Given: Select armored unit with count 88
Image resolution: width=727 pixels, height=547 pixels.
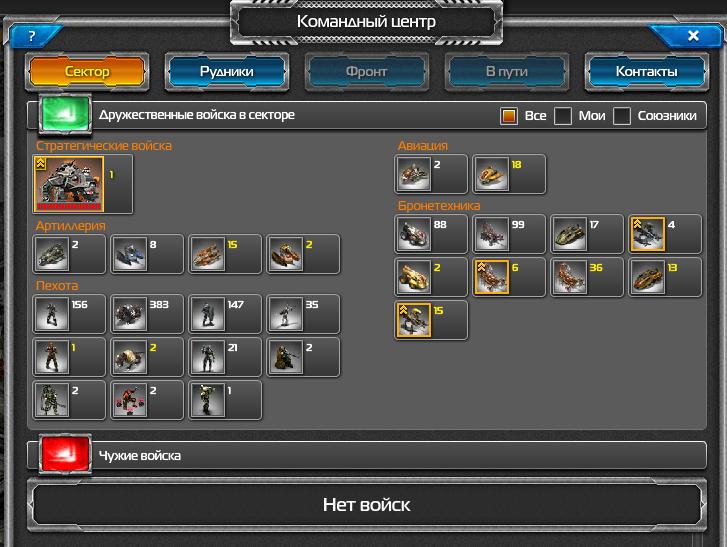Looking at the screenshot, I should pos(431,234).
